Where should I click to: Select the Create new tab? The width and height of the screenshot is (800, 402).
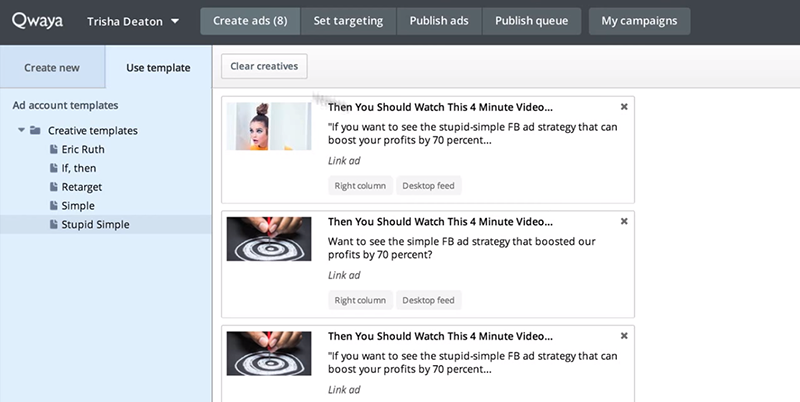click(x=53, y=68)
